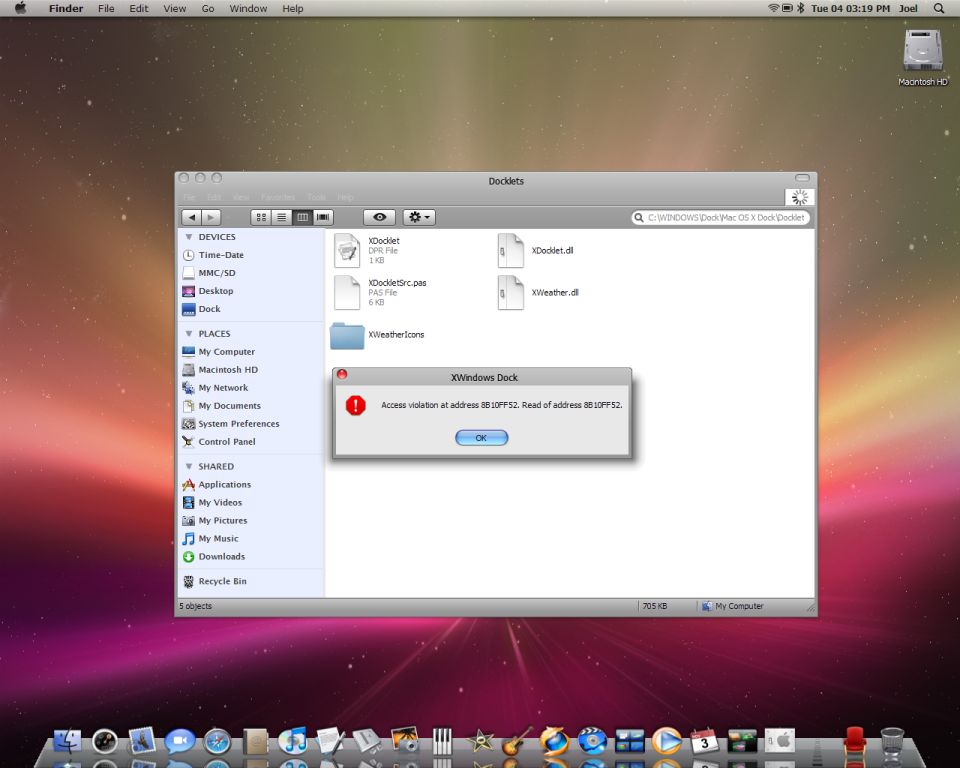Switch to icon view mode

pyautogui.click(x=261, y=217)
